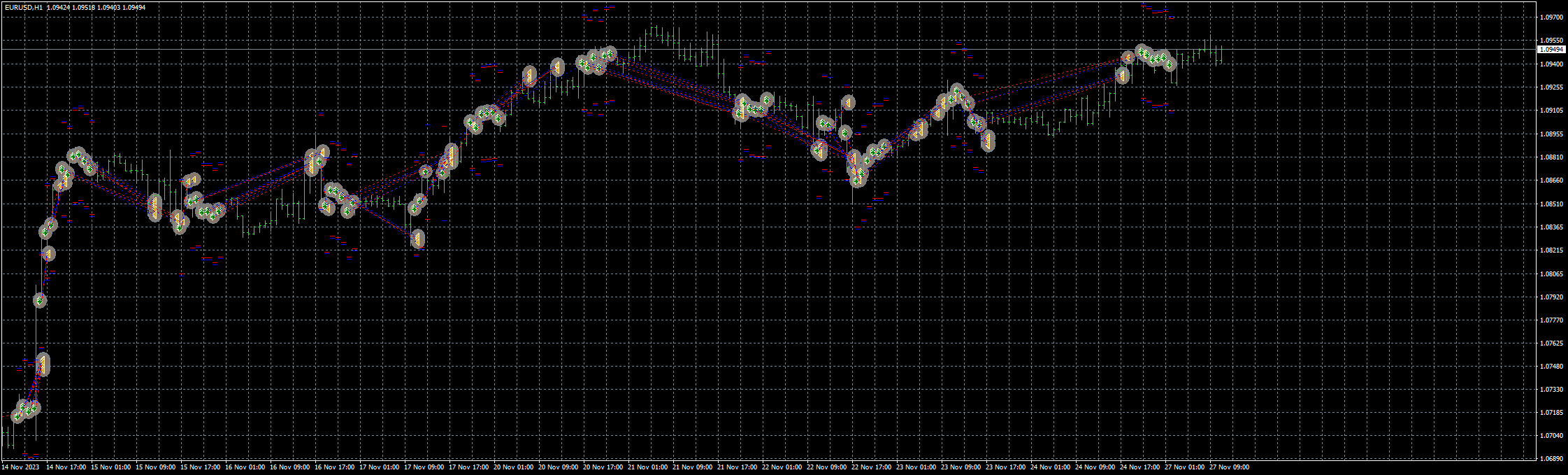Screen dimensions: 1568x475
Task: Click time axis label 17 Nov 17:00
Action: 468,467
